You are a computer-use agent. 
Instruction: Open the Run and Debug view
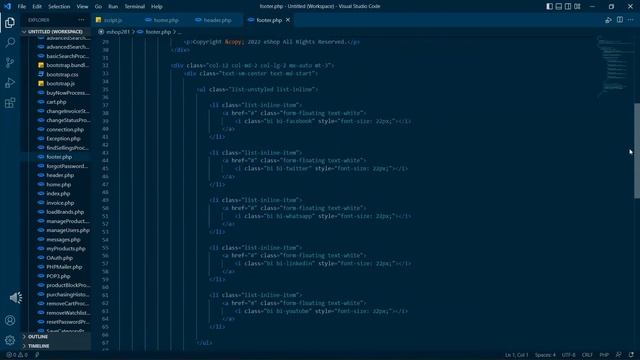(x=10, y=82)
